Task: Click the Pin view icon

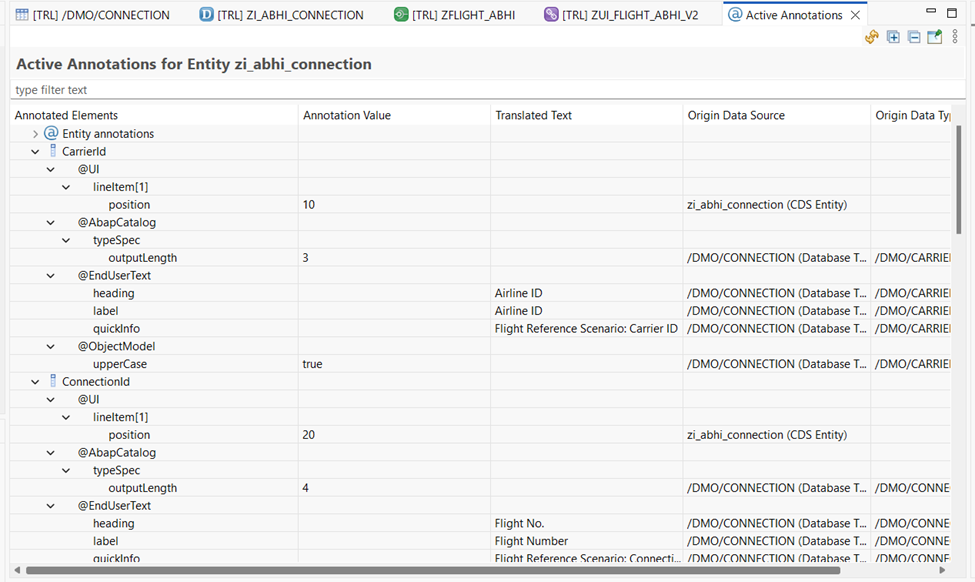Action: [x=935, y=37]
